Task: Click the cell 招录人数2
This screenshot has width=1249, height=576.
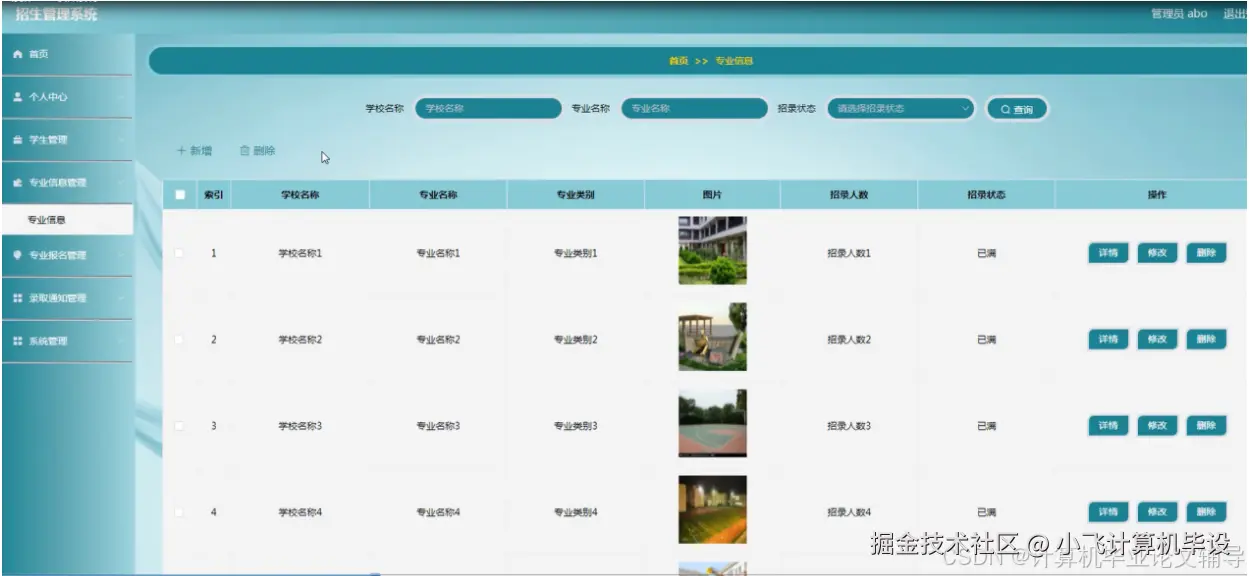Action: click(849, 340)
